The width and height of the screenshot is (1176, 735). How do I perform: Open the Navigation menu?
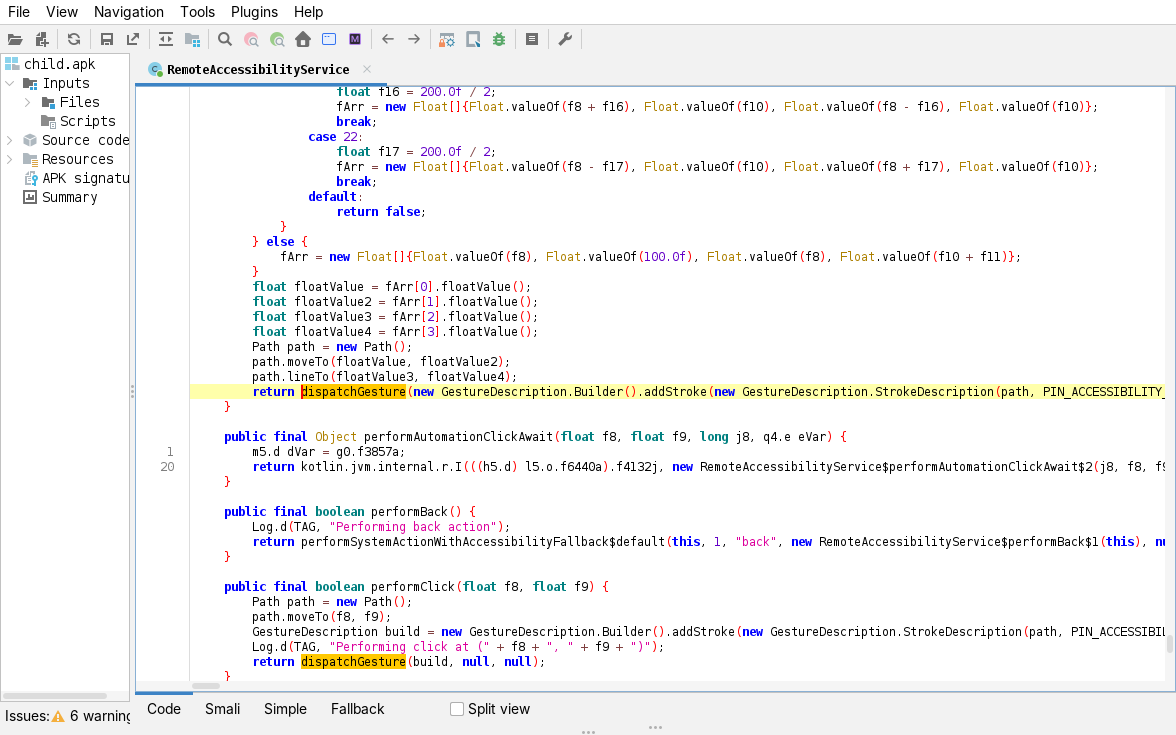tap(129, 12)
